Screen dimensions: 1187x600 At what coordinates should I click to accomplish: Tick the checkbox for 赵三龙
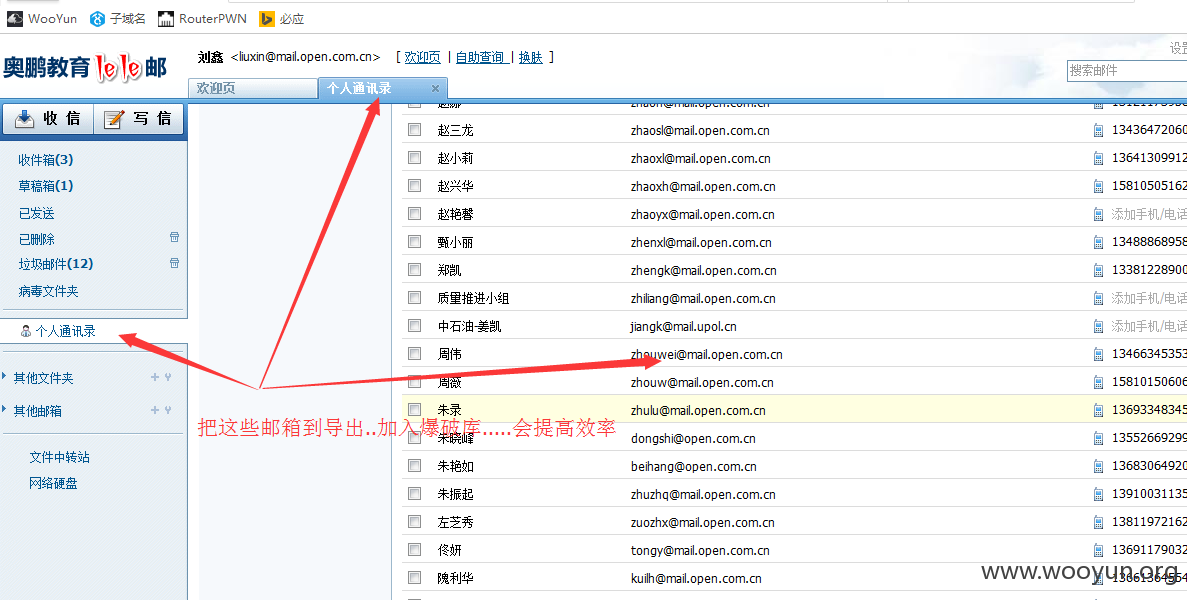414,129
